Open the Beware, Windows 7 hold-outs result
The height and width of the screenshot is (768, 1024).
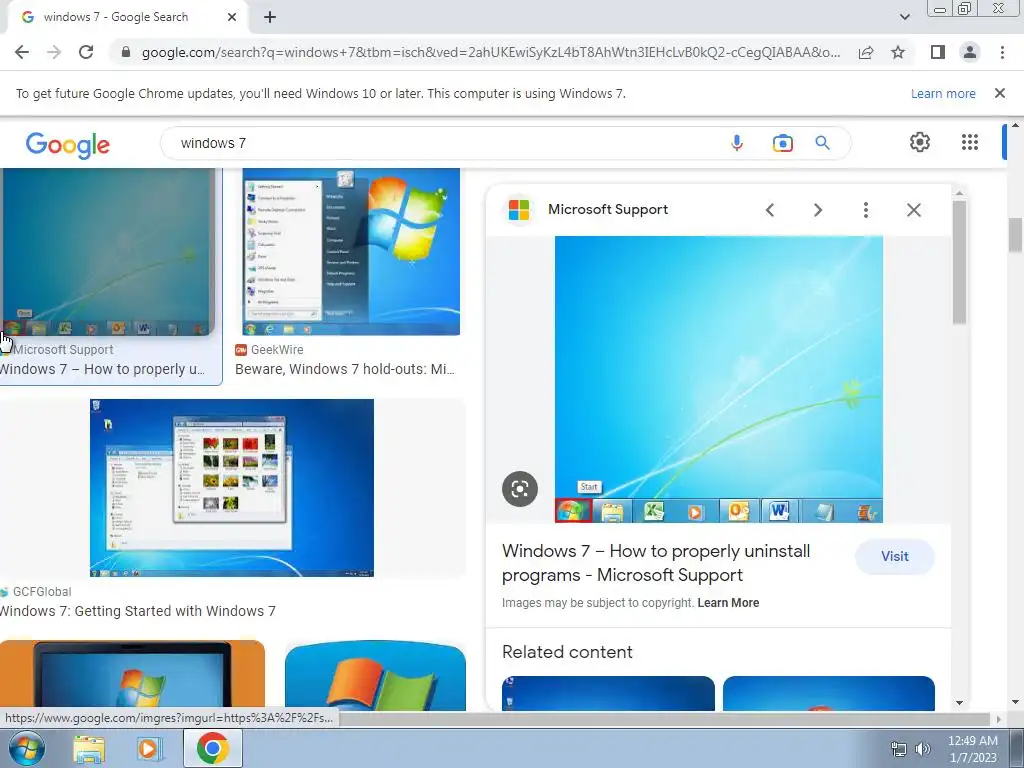coord(345,369)
